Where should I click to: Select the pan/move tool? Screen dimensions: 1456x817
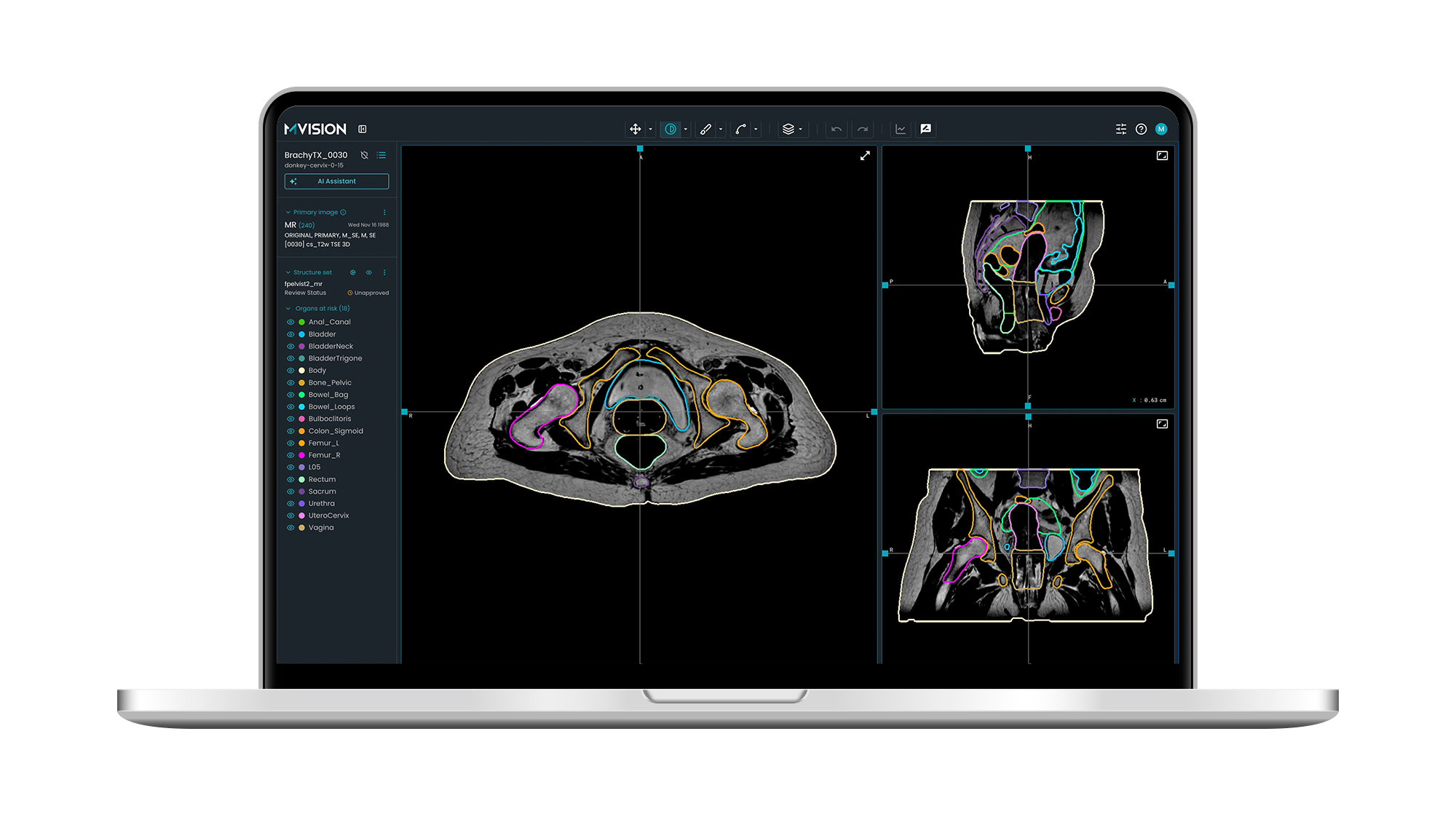[635, 129]
